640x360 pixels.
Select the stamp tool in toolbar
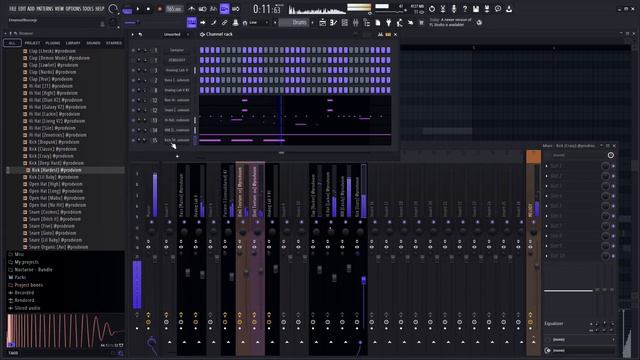236,23
